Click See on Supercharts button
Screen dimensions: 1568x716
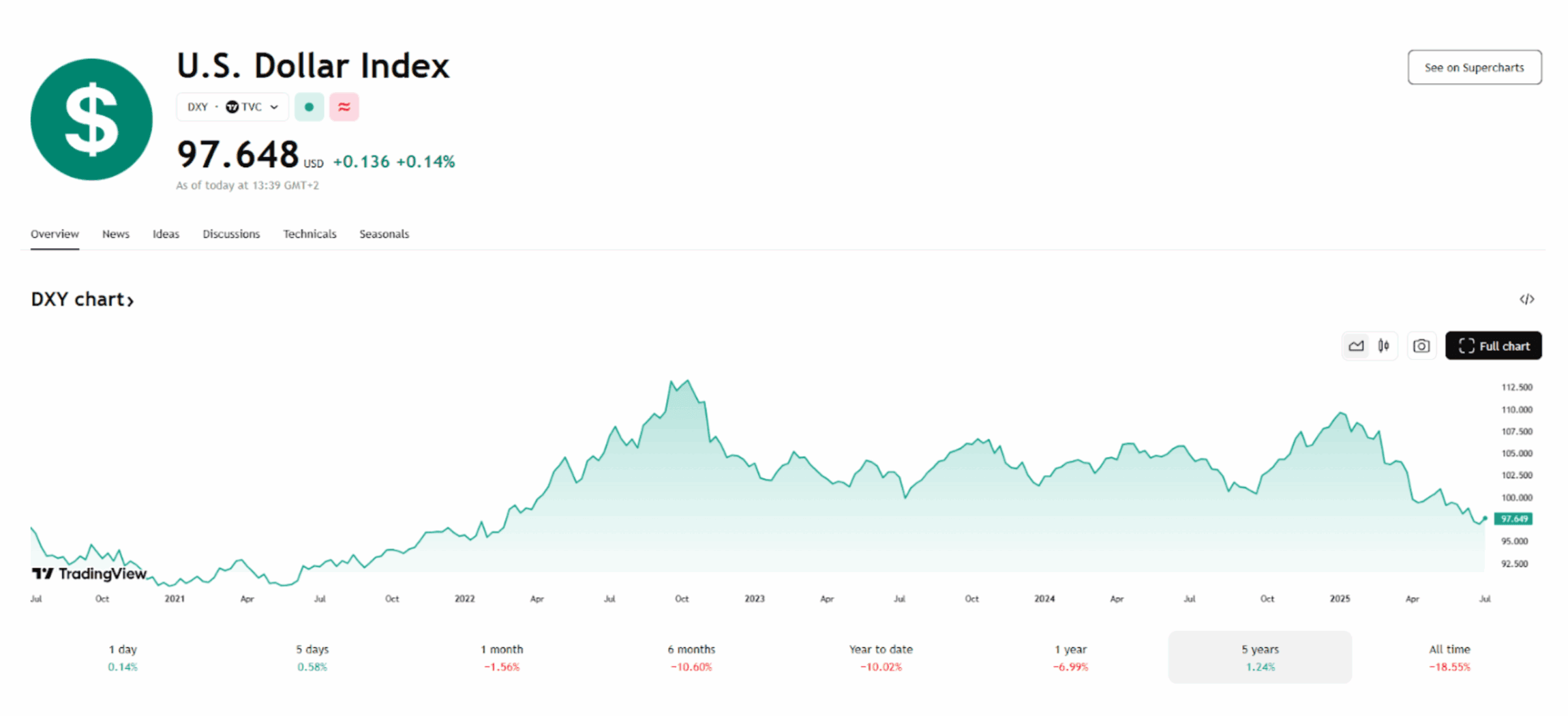click(x=1474, y=68)
